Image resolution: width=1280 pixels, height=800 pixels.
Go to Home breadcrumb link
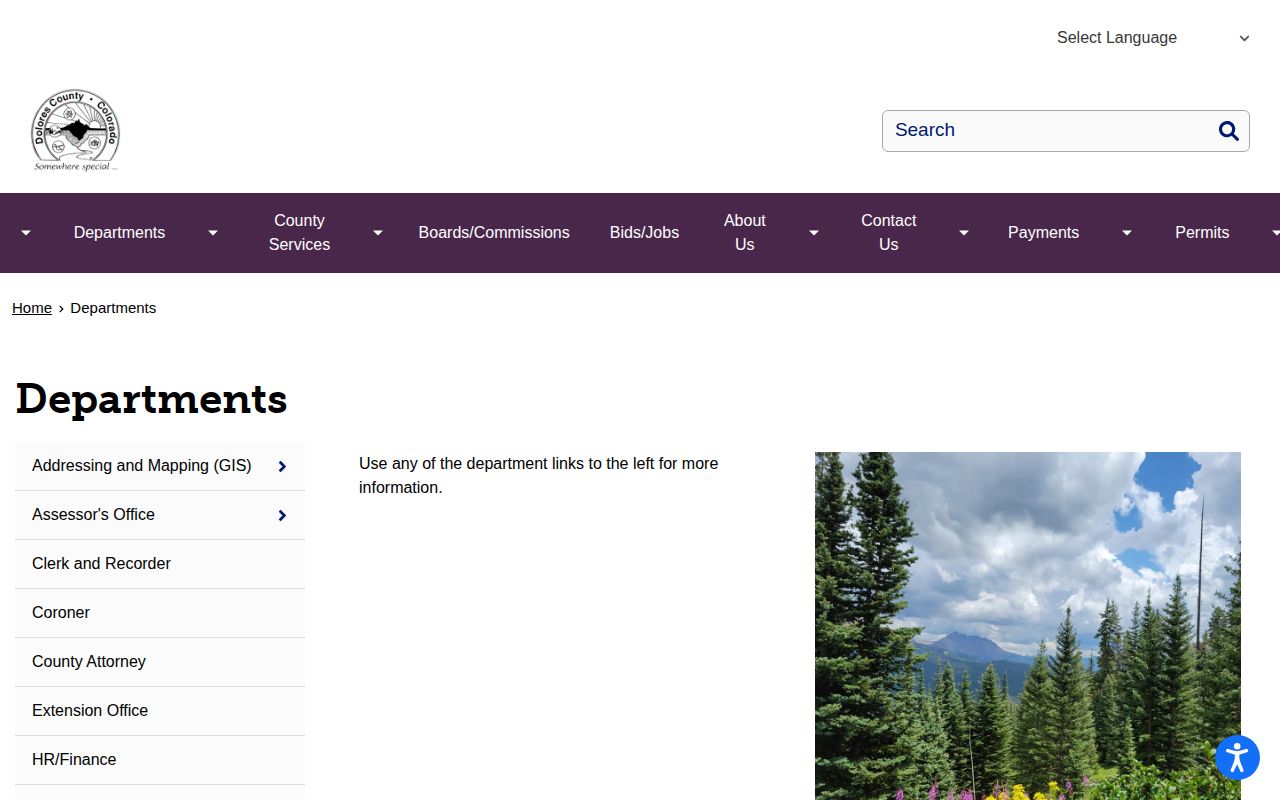pyautogui.click(x=32, y=308)
